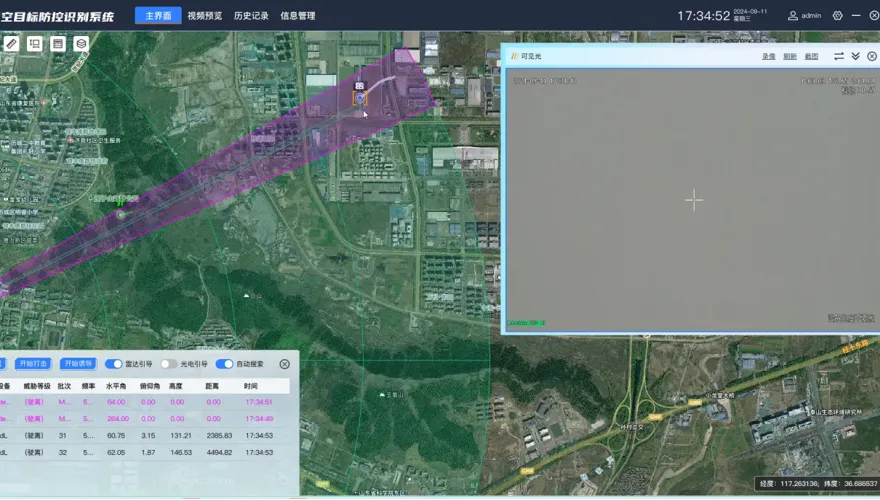Click batch number 32 cell
Image resolution: width=880 pixels, height=500 pixels.
[62, 452]
